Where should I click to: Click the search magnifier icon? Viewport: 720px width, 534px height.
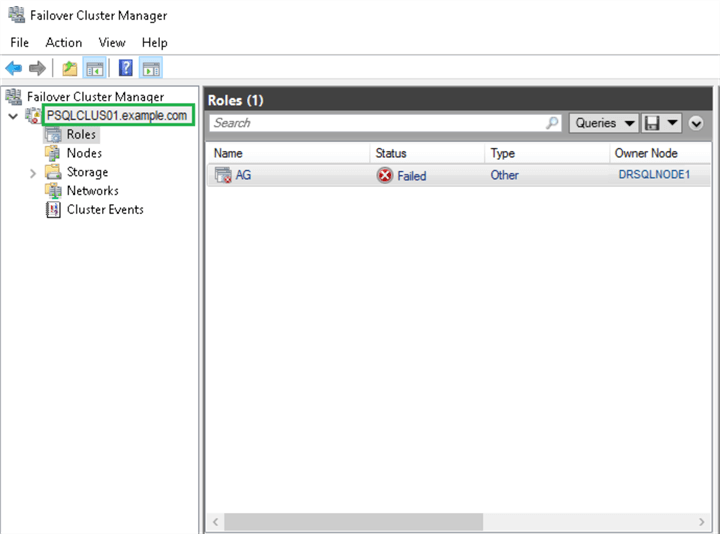tap(552, 123)
